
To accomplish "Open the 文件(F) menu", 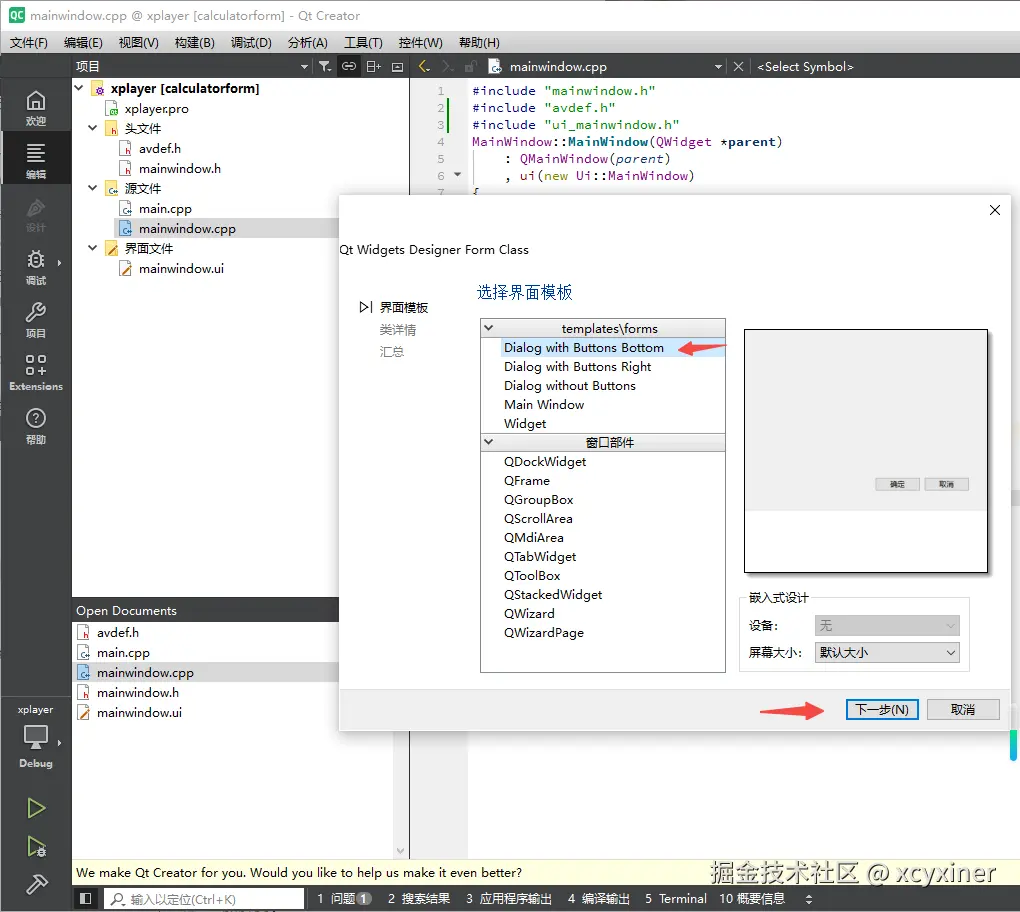I will pyautogui.click(x=29, y=42).
